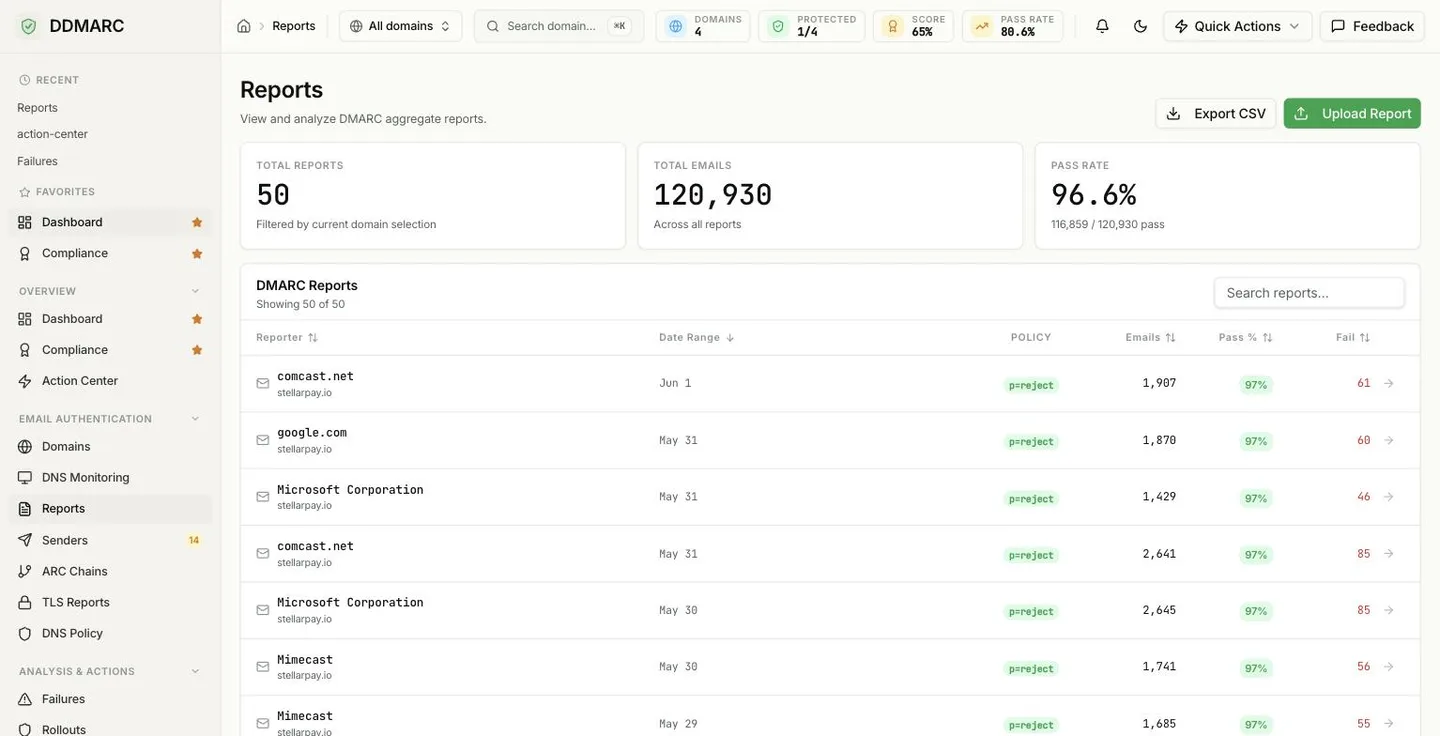Toggle dark mode moon icon
The height and width of the screenshot is (736, 1440).
tap(1140, 26)
